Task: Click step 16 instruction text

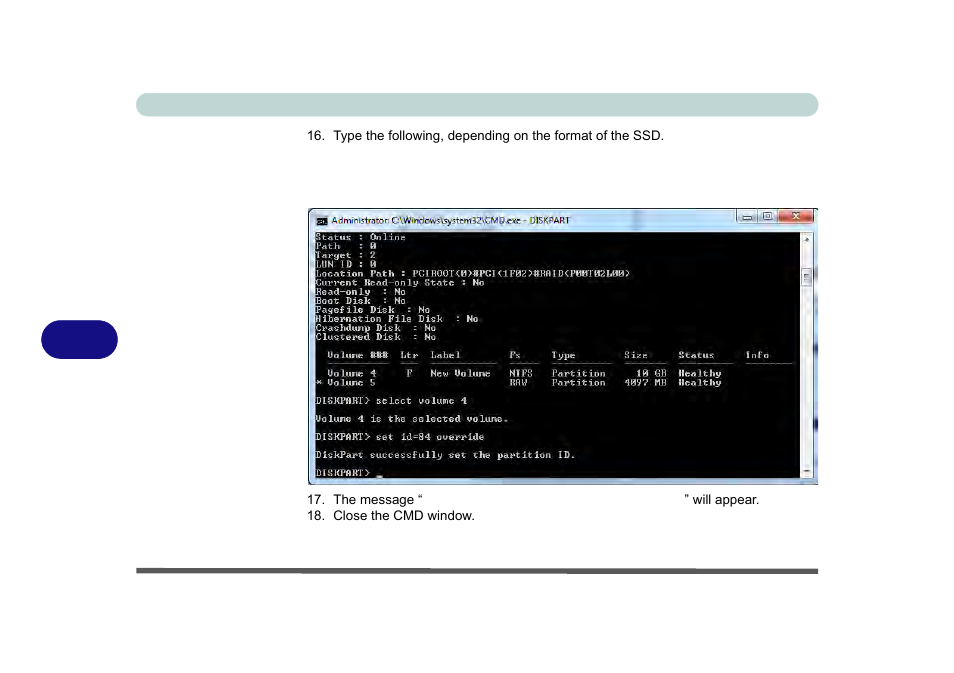Action: (x=486, y=136)
